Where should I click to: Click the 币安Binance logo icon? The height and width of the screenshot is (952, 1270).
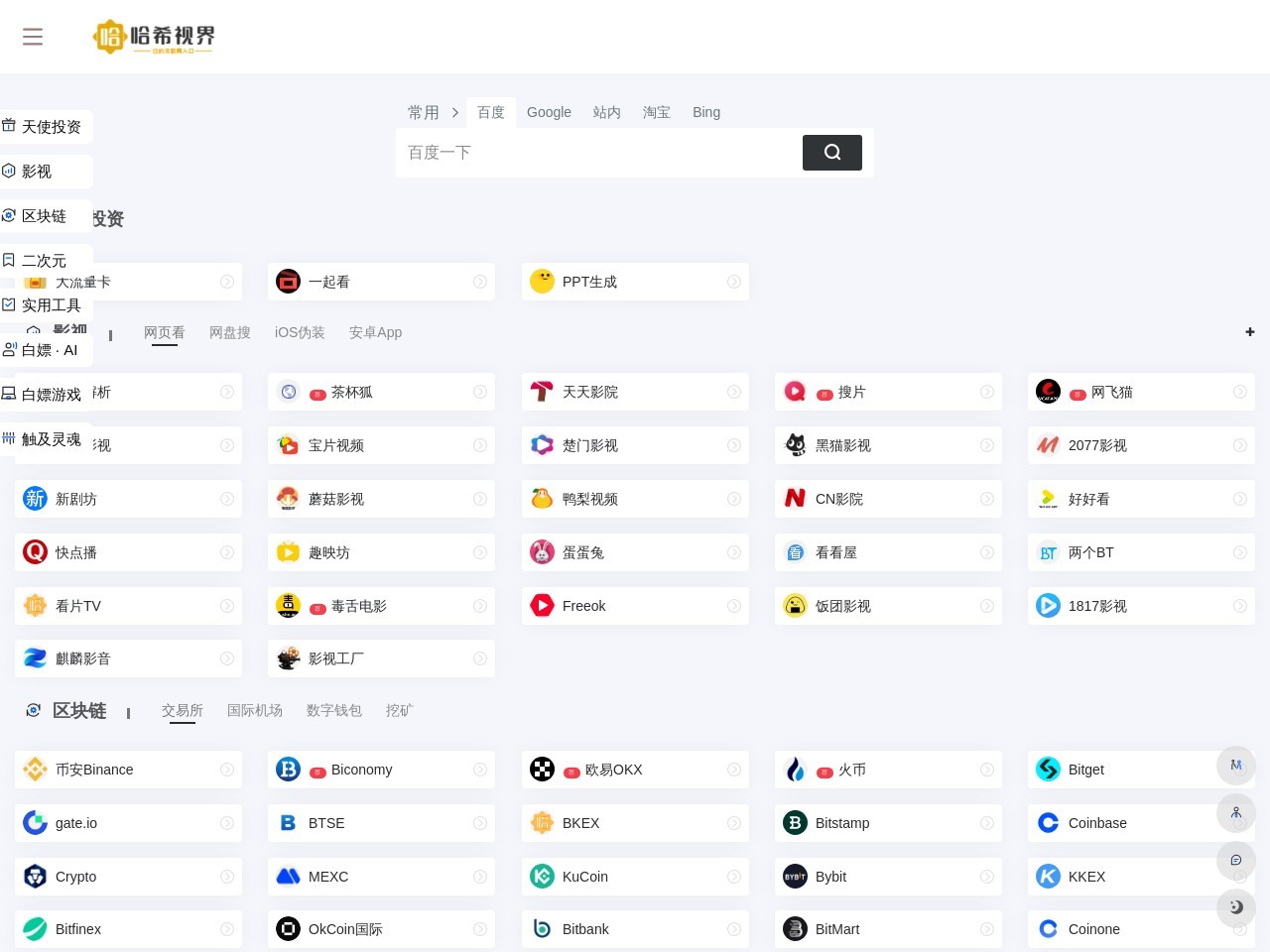pyautogui.click(x=35, y=770)
